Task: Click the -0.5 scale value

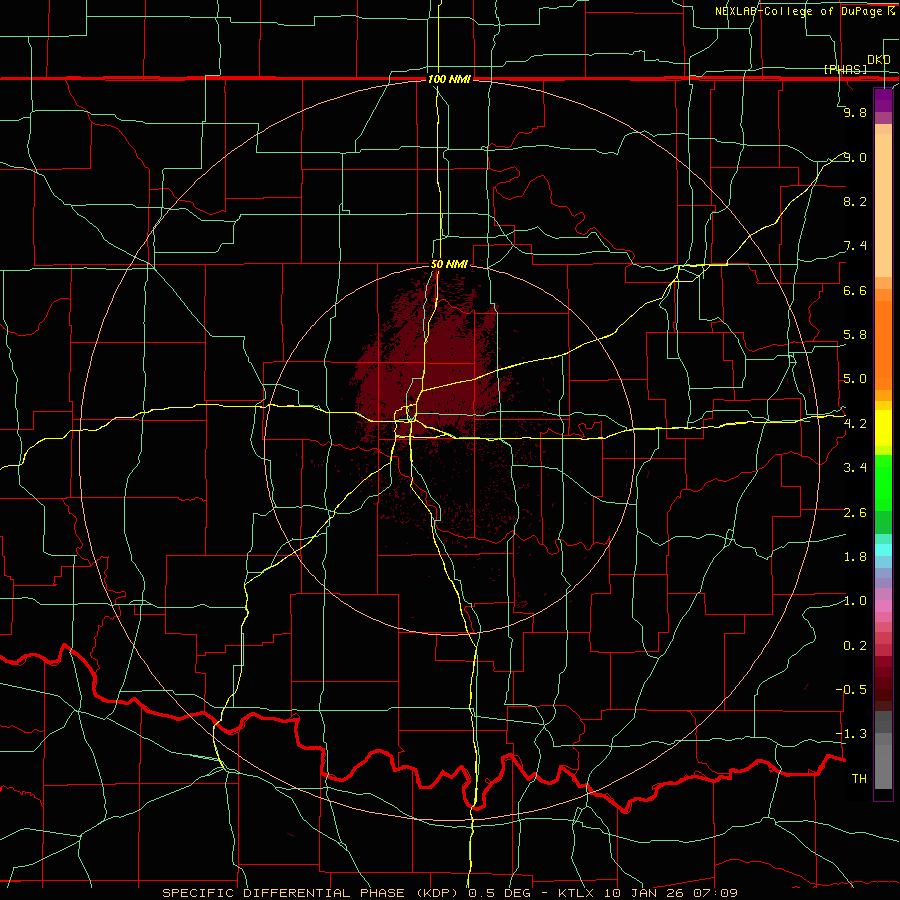Action: [851, 690]
